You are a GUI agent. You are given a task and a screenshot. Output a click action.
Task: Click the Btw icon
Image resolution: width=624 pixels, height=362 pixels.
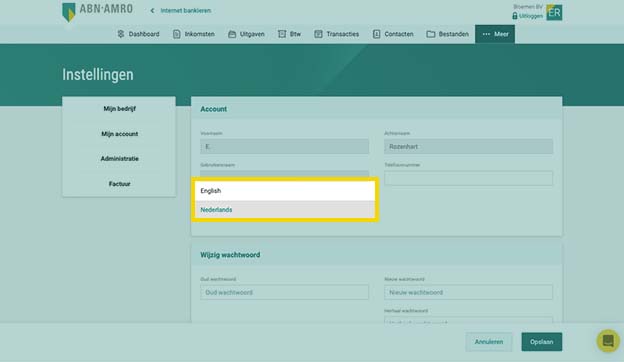(282, 34)
